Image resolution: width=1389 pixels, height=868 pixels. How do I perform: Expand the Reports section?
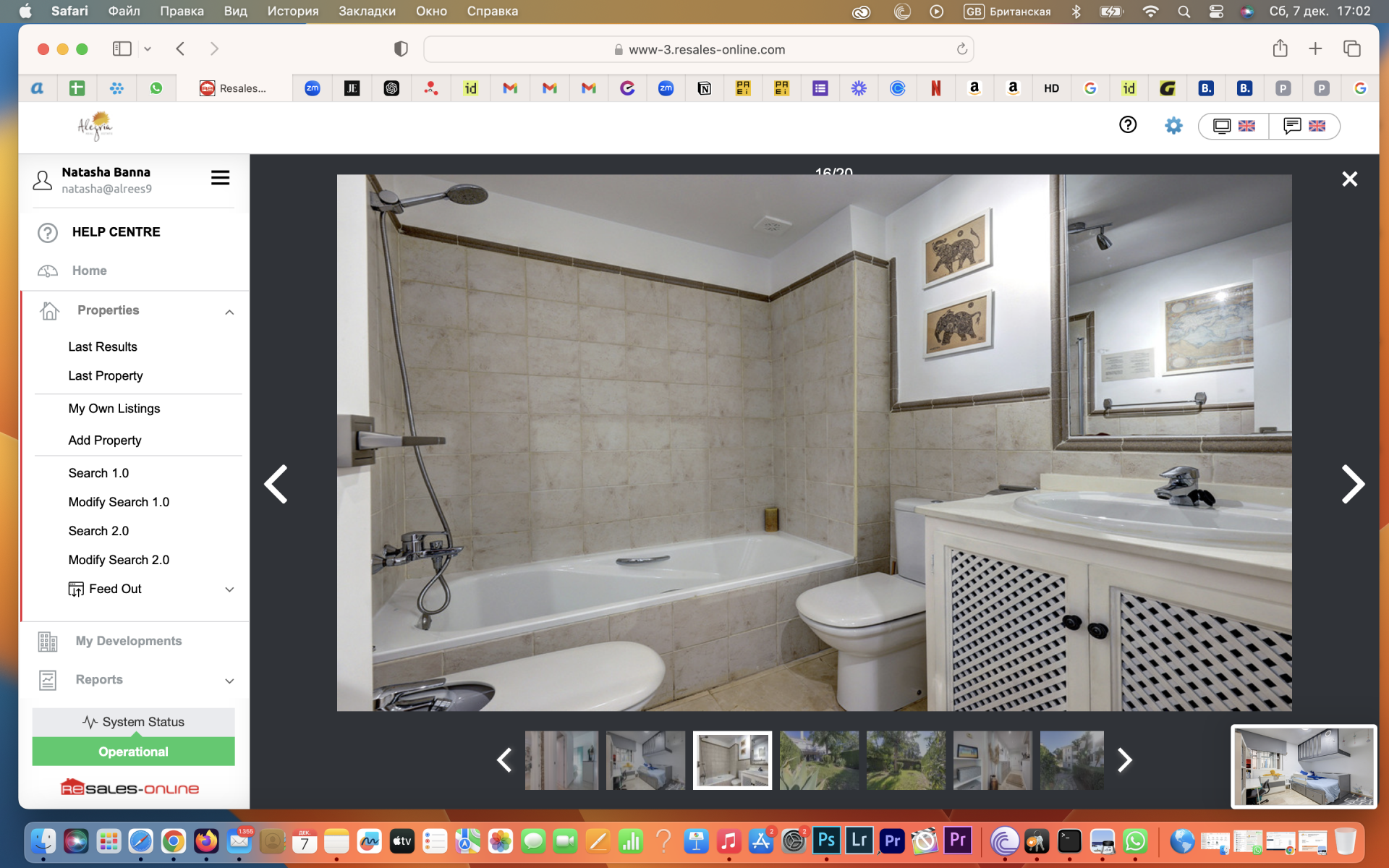(x=229, y=681)
